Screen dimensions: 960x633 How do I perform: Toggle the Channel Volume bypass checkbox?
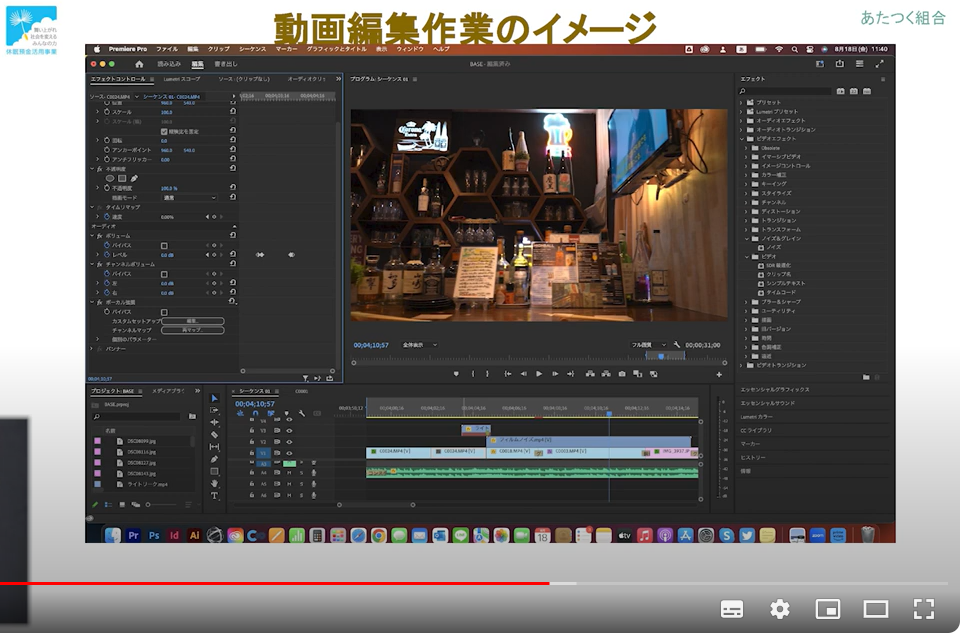click(x=164, y=274)
